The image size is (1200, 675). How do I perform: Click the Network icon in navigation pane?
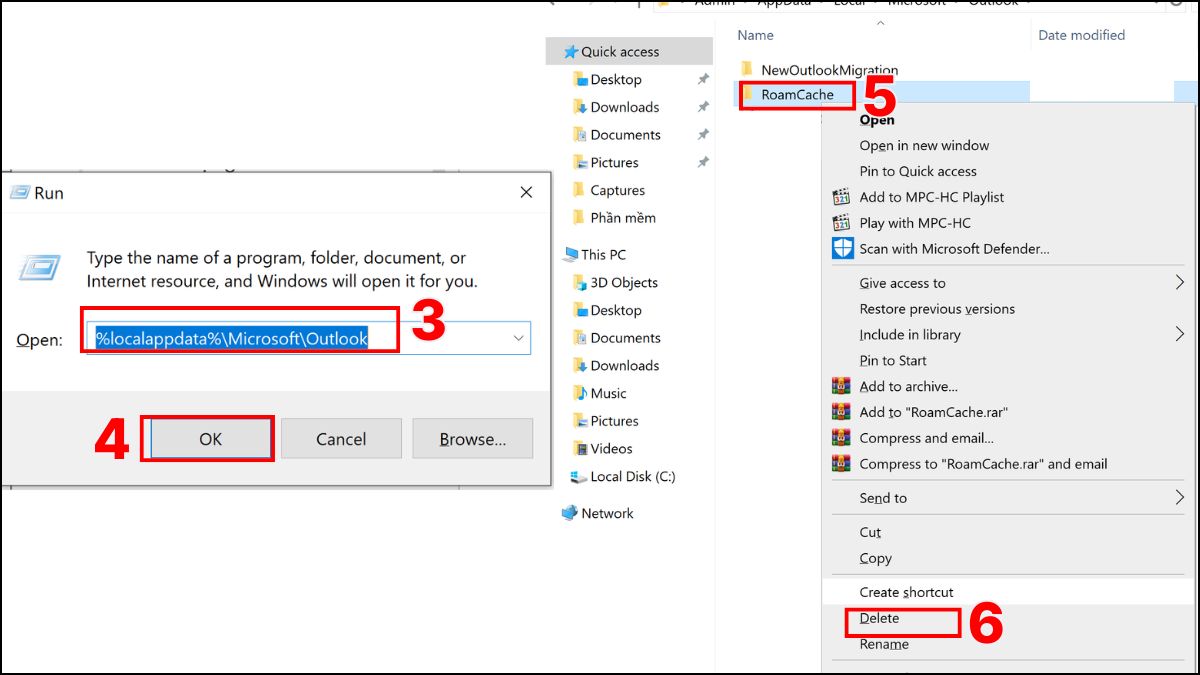click(570, 513)
